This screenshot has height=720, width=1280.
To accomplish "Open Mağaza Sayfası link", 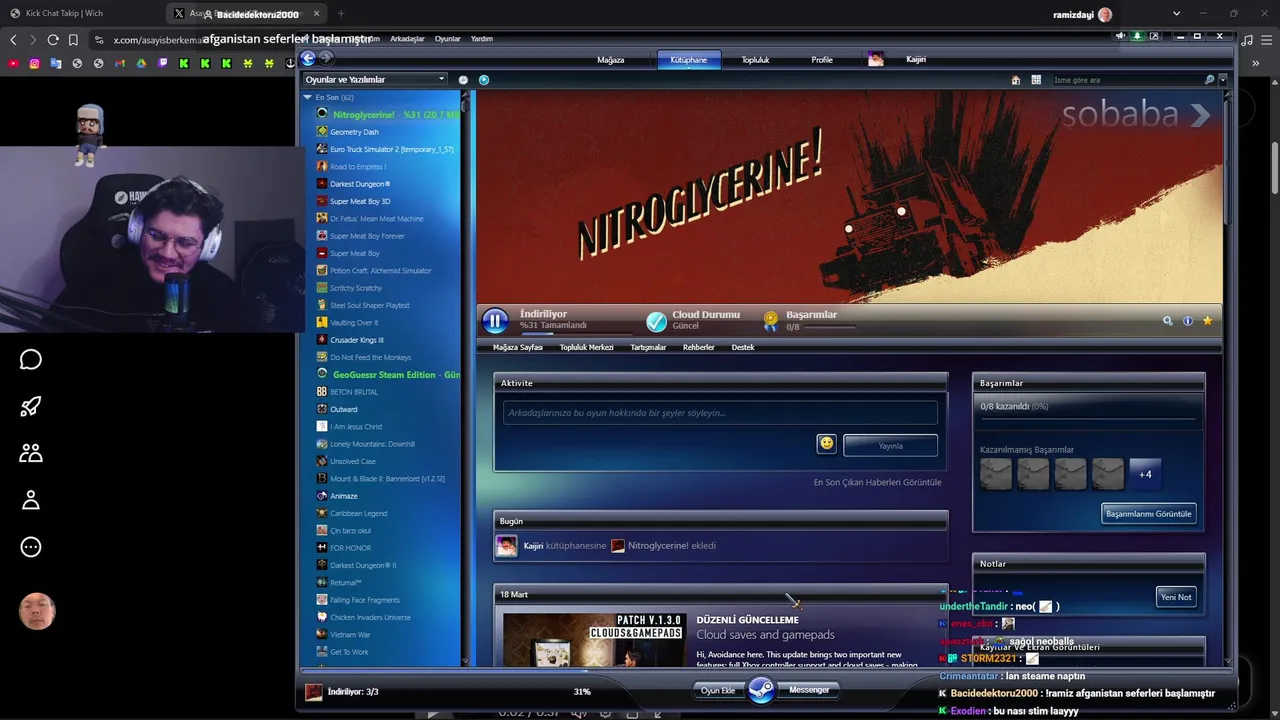I will pyautogui.click(x=518, y=348).
